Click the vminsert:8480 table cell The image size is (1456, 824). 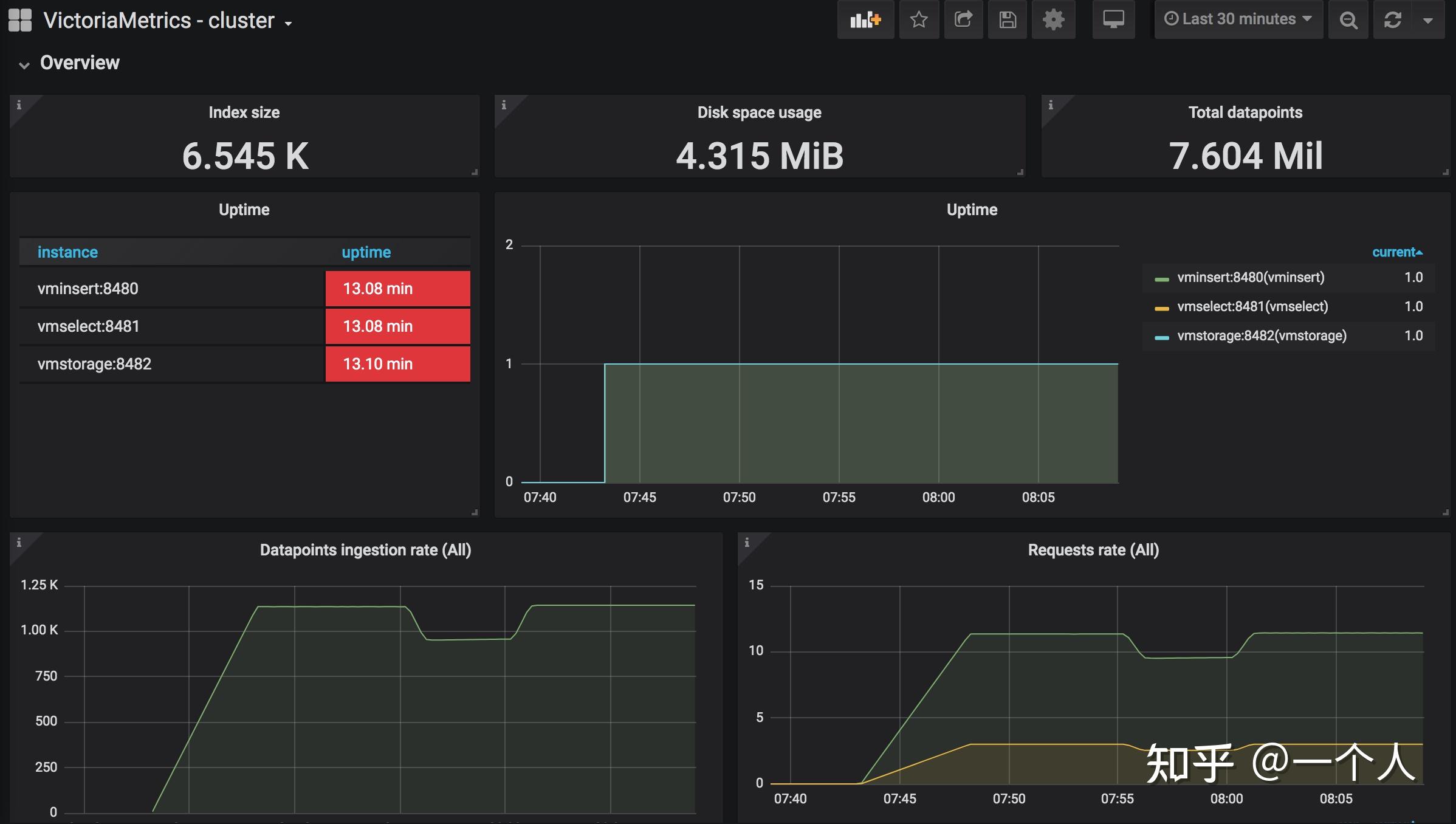tap(172, 289)
